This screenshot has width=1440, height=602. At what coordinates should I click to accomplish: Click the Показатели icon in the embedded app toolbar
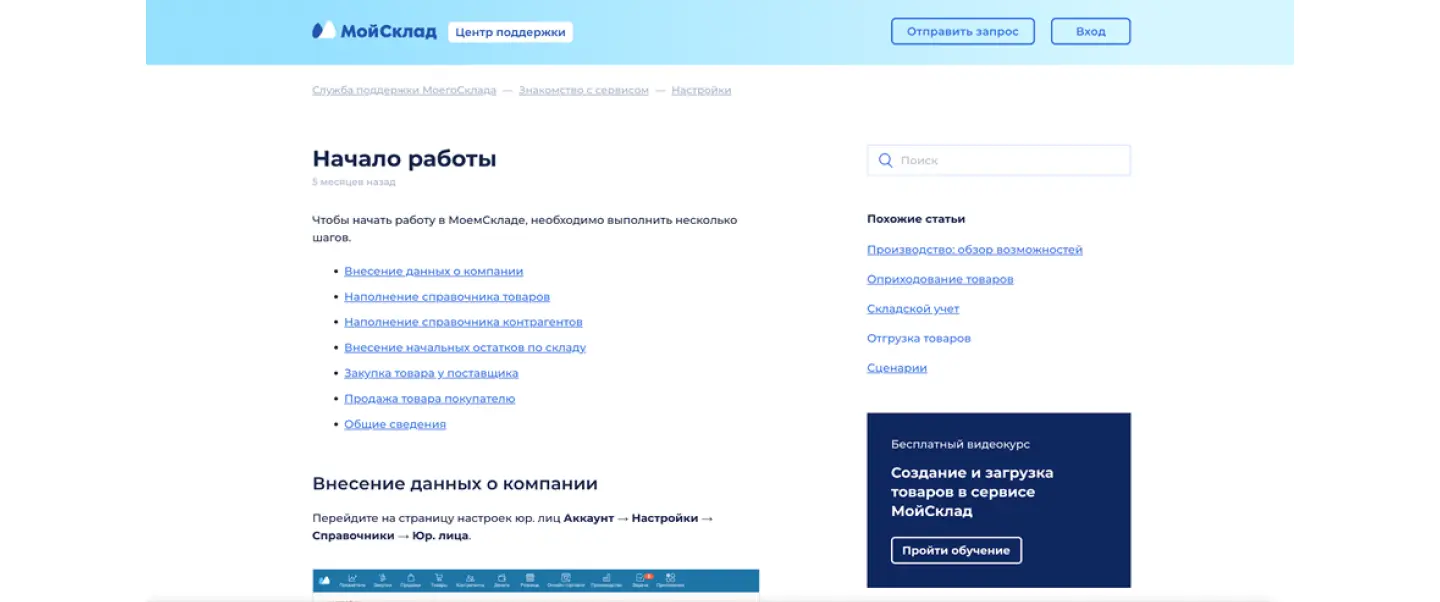point(352,580)
